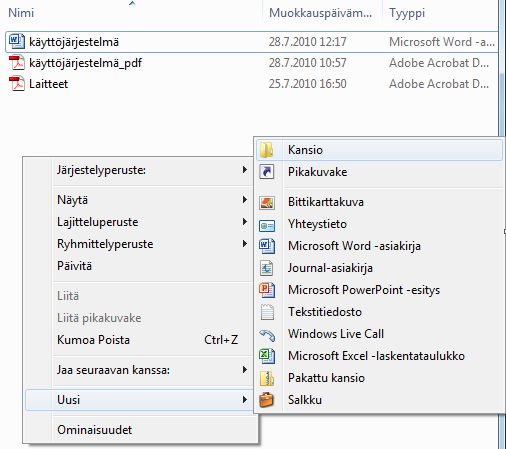Select Päivitä to refresh the folder

(x=139, y=266)
